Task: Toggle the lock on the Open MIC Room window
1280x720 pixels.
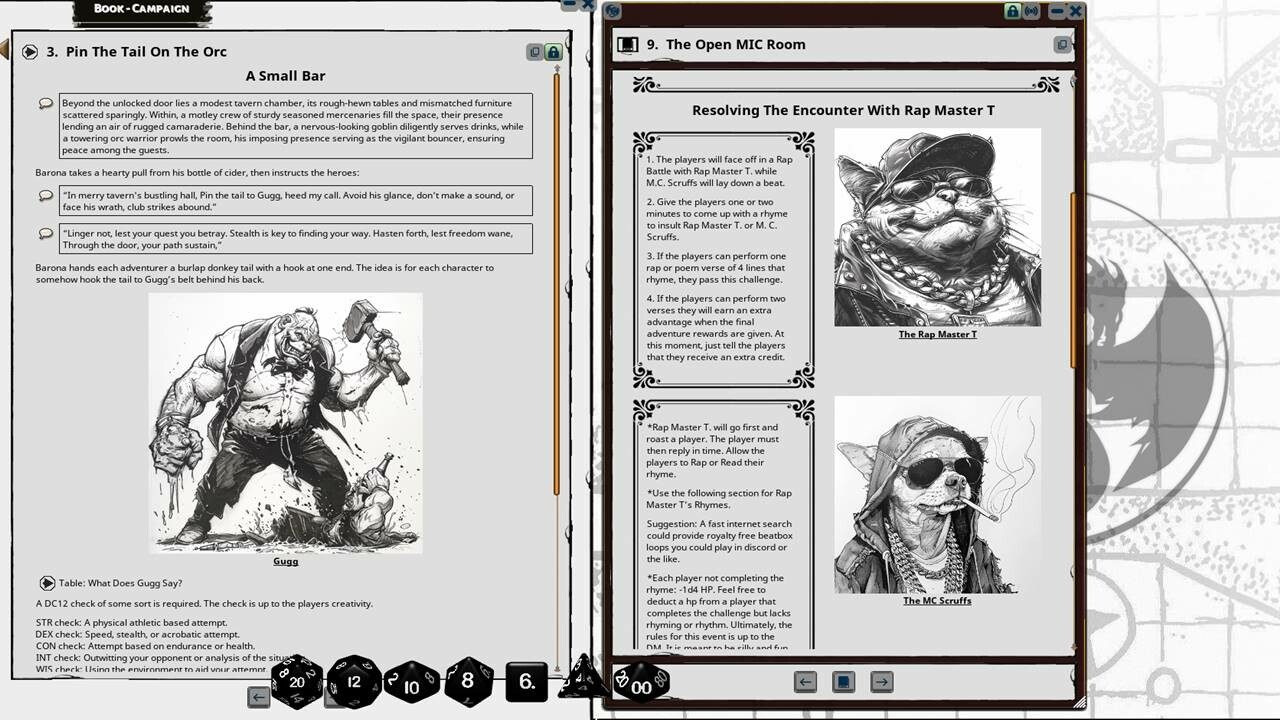Action: [x=1012, y=11]
